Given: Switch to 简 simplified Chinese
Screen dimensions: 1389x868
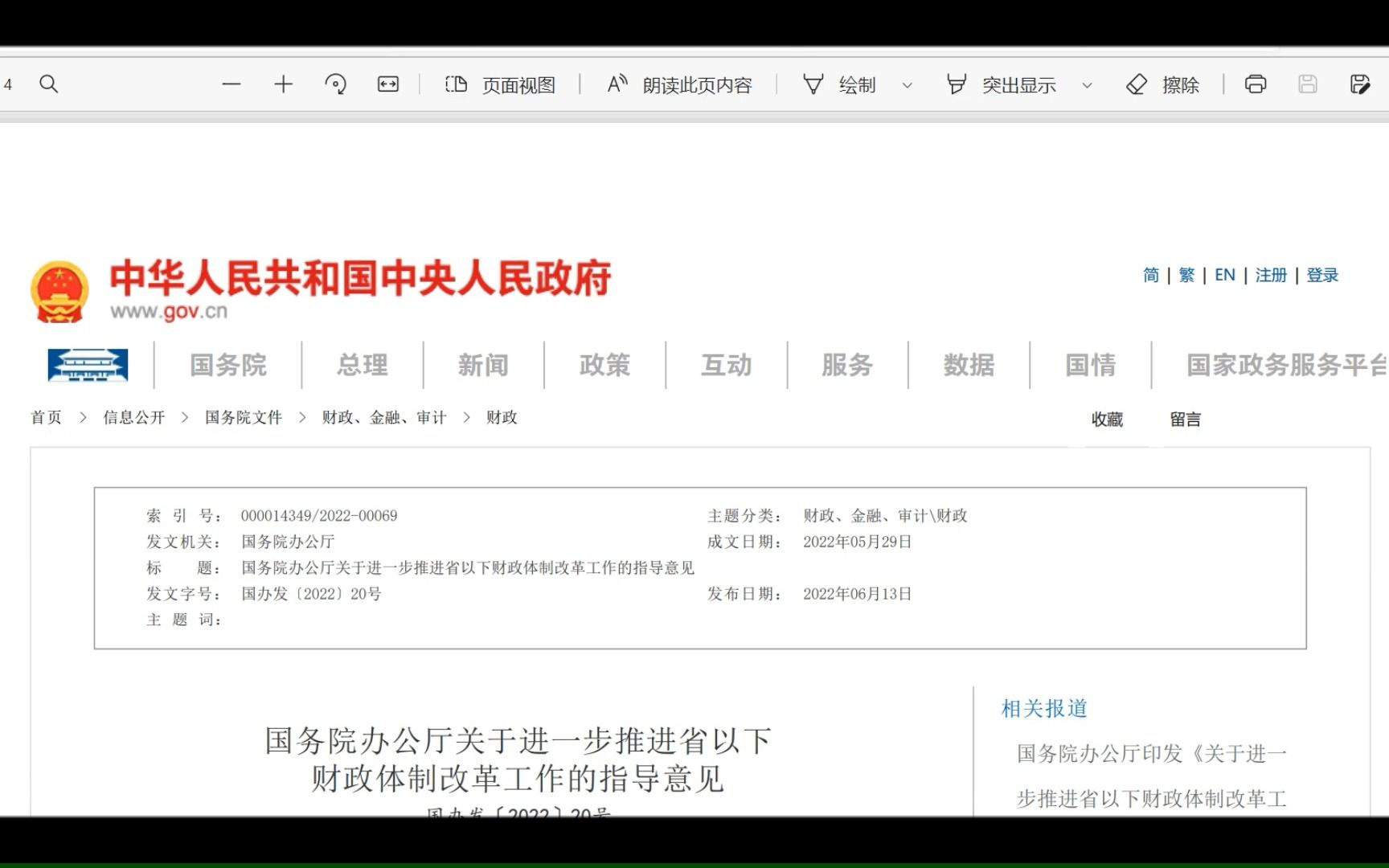Looking at the screenshot, I should [1151, 275].
